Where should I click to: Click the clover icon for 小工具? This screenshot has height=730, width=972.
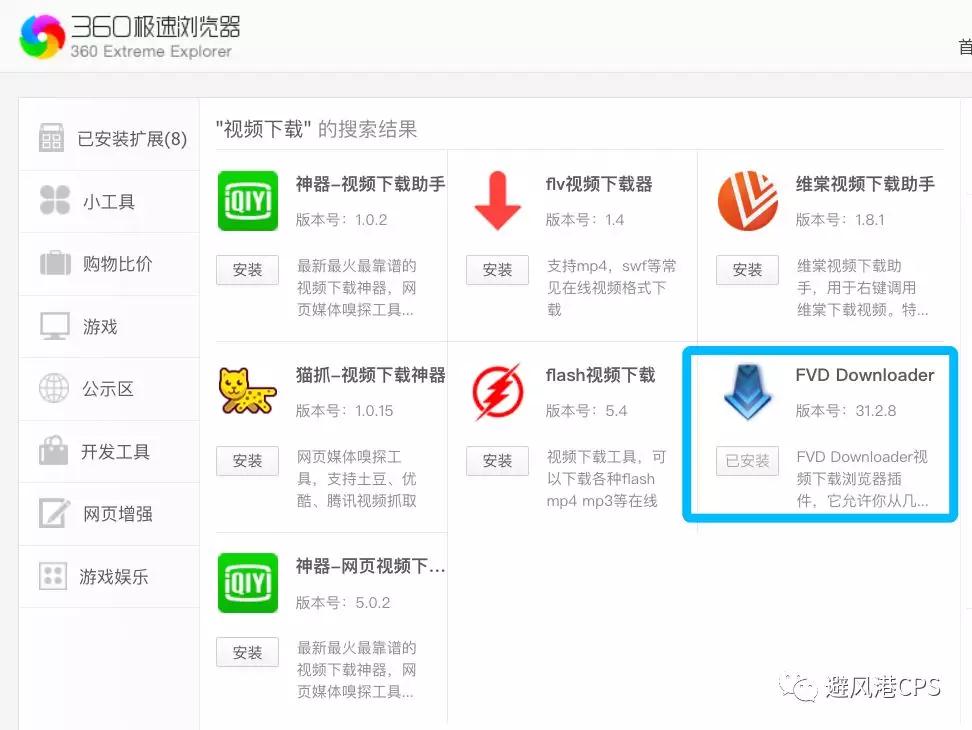(x=55, y=200)
